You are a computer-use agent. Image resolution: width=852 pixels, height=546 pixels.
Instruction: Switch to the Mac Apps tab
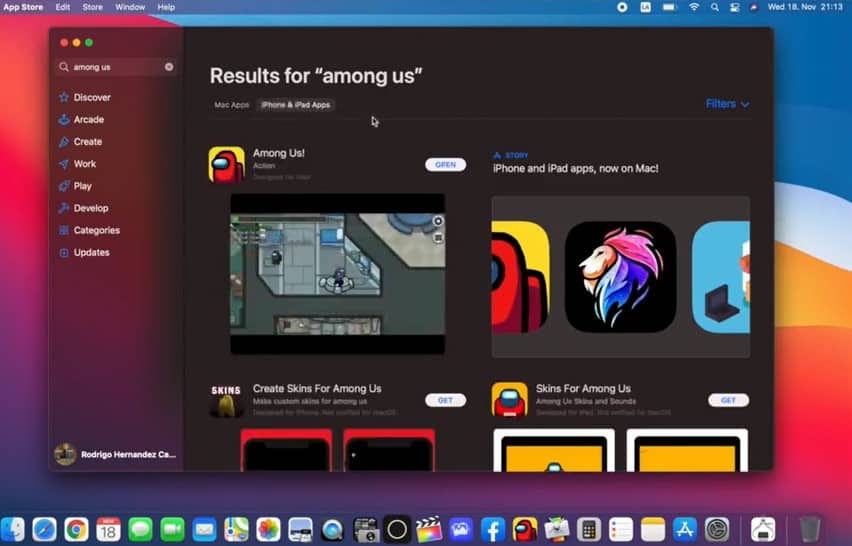pos(231,105)
